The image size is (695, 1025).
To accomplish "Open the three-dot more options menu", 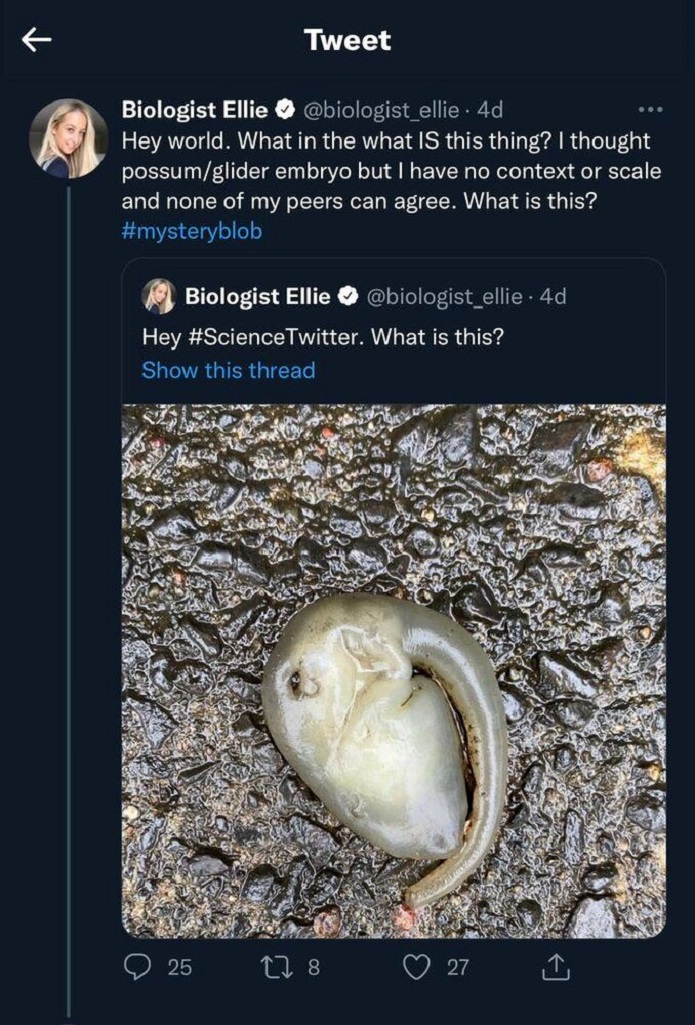I will pos(650,108).
